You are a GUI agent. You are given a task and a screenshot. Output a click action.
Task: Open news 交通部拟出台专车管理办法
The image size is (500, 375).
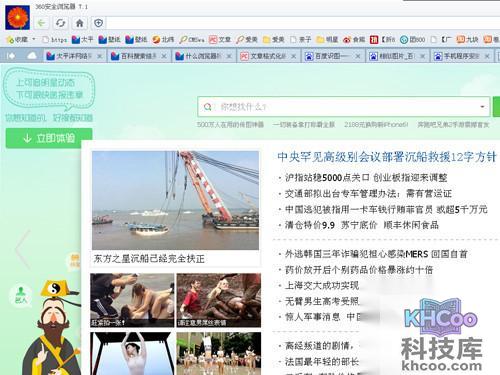pyautogui.click(x=368, y=193)
